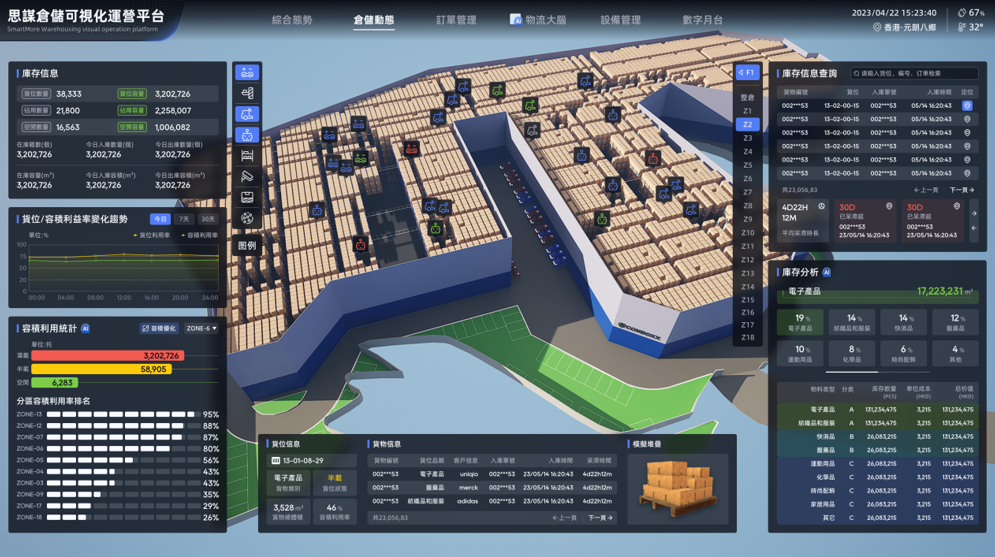The height and width of the screenshot is (557, 995).
Task: Open the 图例 legend panel
Action: (x=247, y=246)
